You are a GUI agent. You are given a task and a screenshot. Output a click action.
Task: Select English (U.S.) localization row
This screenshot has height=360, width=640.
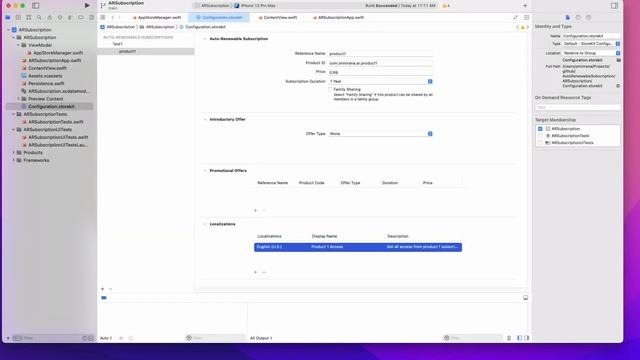point(358,247)
